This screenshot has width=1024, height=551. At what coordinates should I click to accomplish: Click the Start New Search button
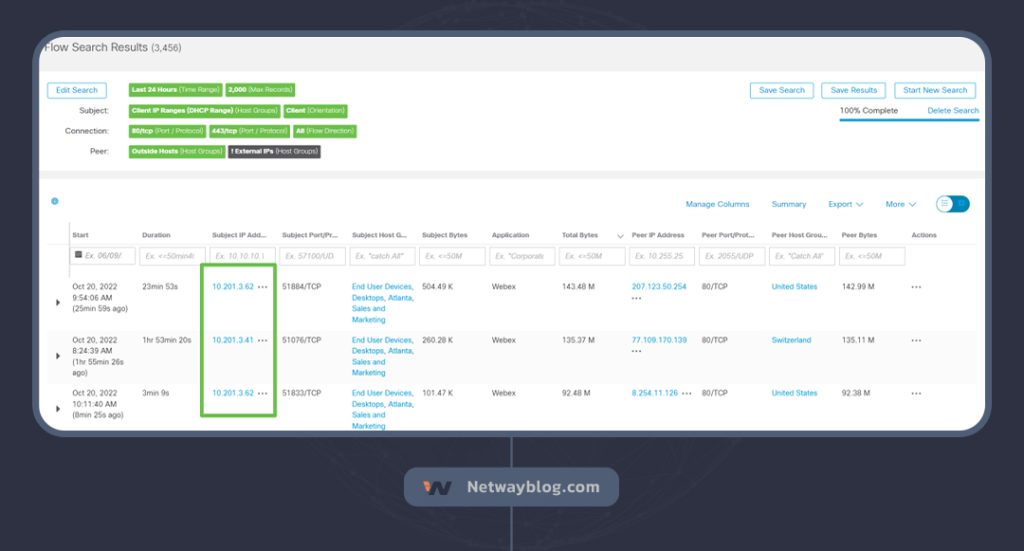coord(935,90)
